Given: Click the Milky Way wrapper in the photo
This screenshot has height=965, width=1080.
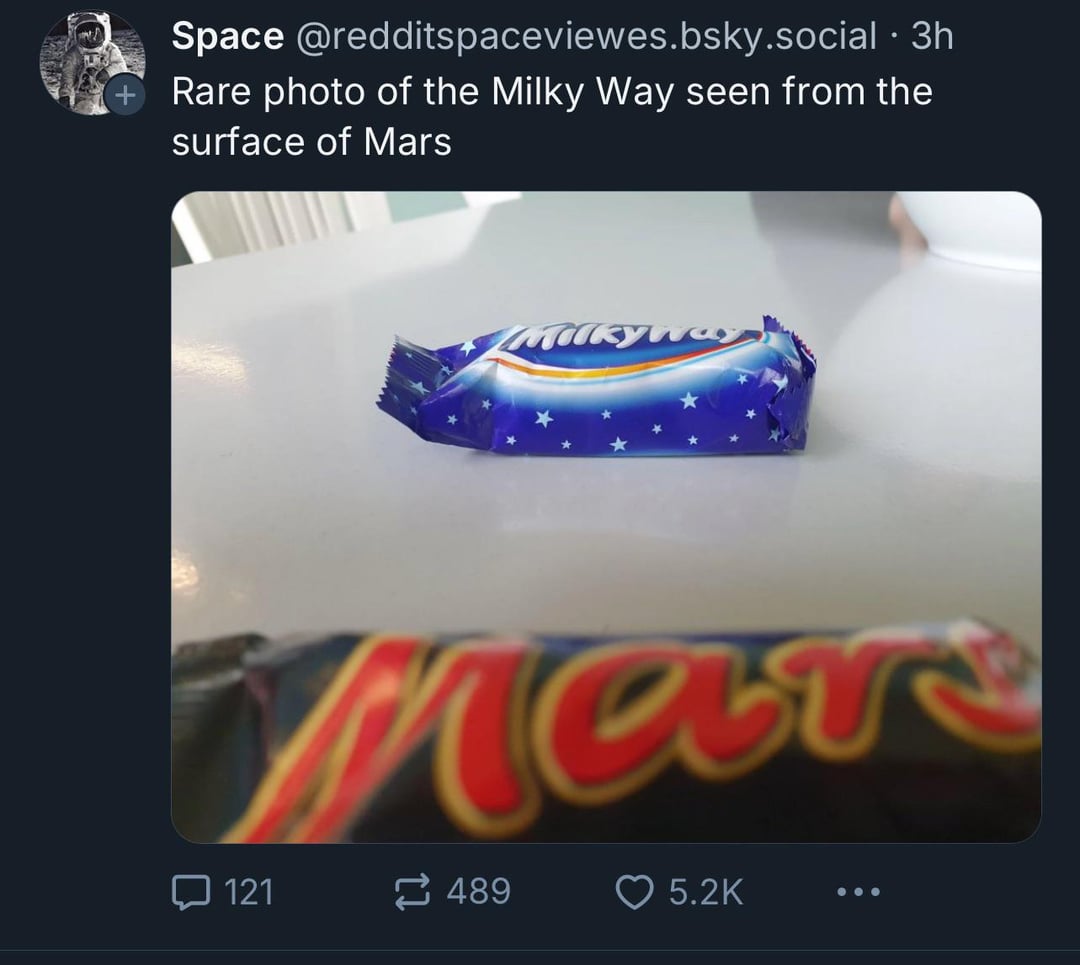Looking at the screenshot, I should coord(598,388).
